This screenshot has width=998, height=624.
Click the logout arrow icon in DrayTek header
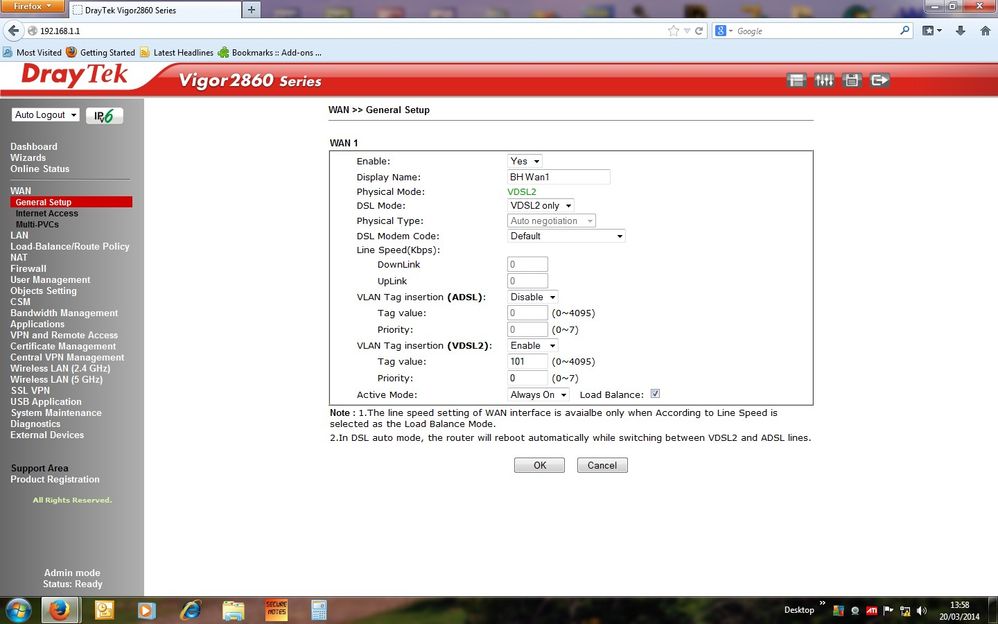coord(880,80)
